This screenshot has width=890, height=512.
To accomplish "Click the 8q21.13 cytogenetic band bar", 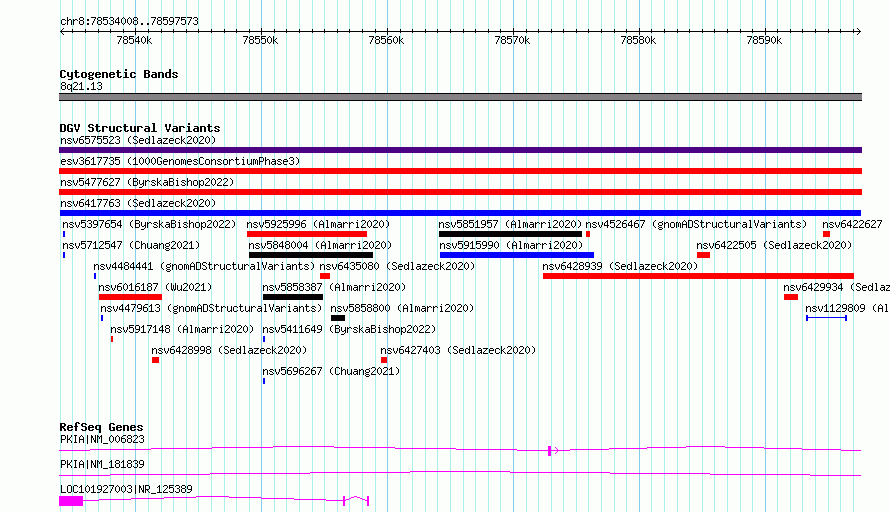I will (x=460, y=97).
